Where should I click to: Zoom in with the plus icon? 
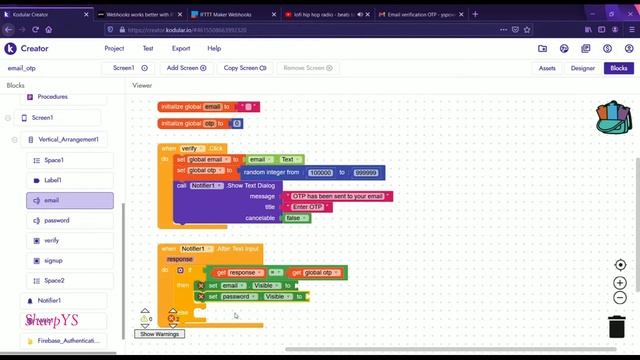620,282
